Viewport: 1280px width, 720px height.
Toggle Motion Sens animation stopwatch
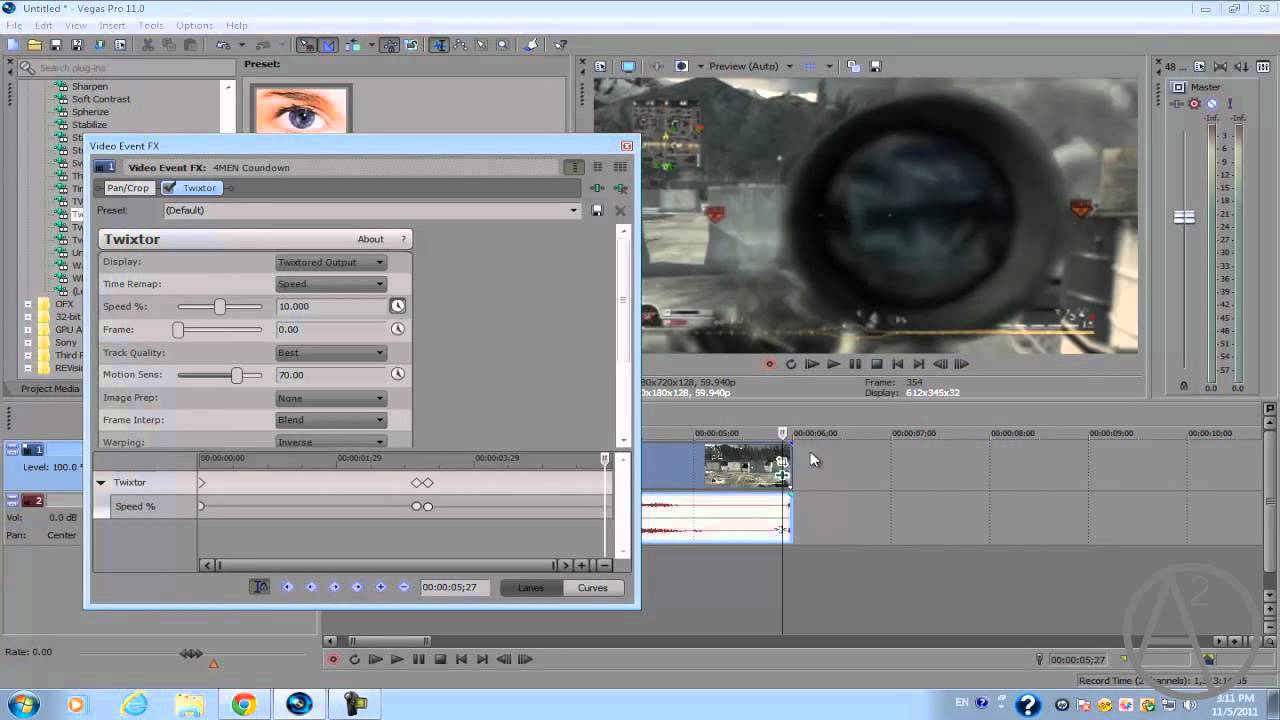[397, 374]
